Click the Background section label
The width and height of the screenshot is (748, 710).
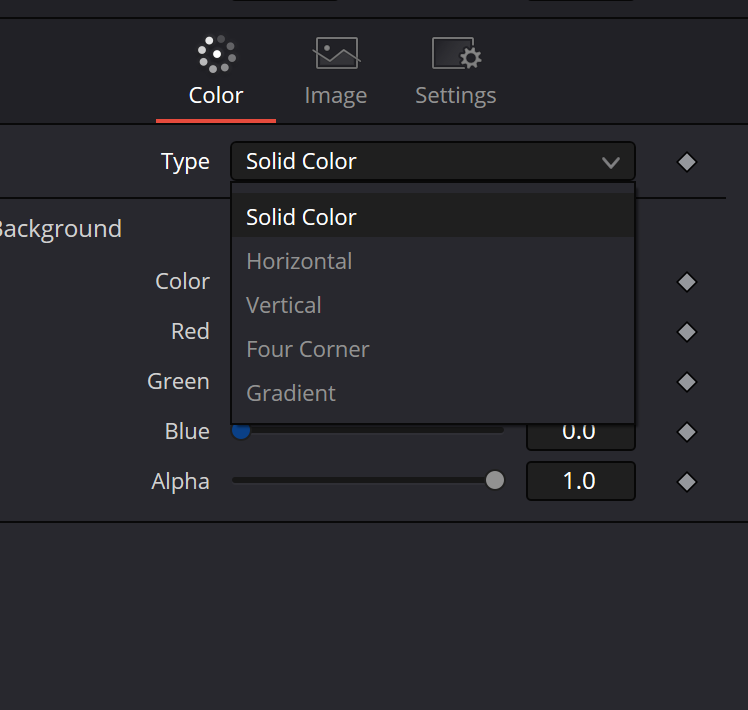click(x=60, y=230)
